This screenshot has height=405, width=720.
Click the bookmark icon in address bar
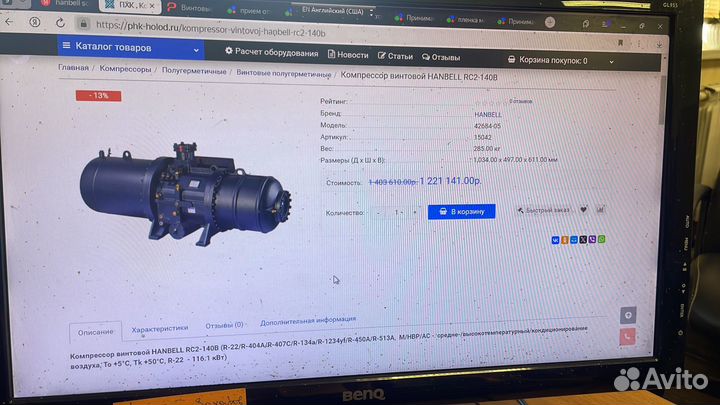pyautogui.click(x=620, y=43)
